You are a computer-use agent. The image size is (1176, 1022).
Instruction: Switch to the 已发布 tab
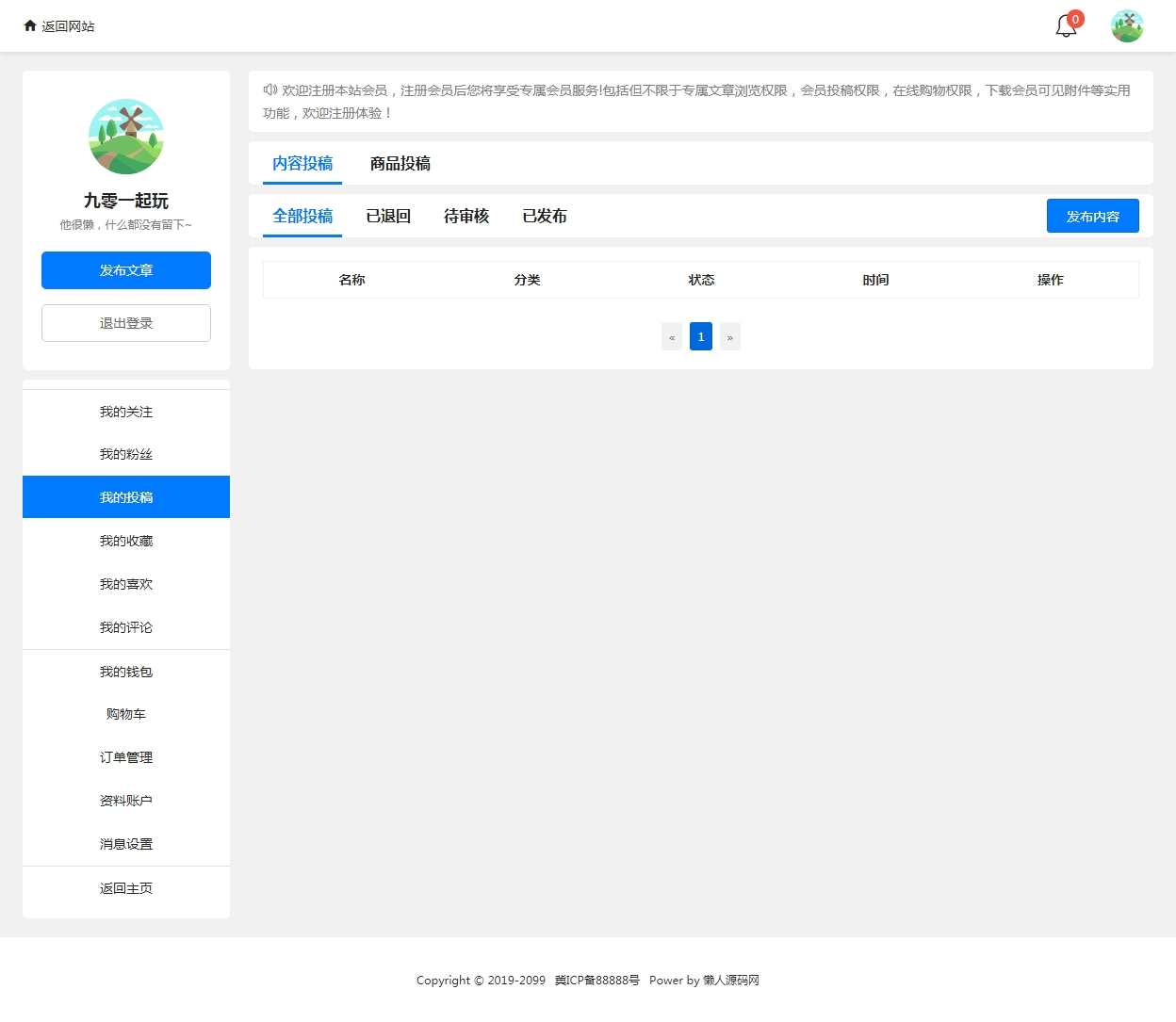click(x=544, y=216)
